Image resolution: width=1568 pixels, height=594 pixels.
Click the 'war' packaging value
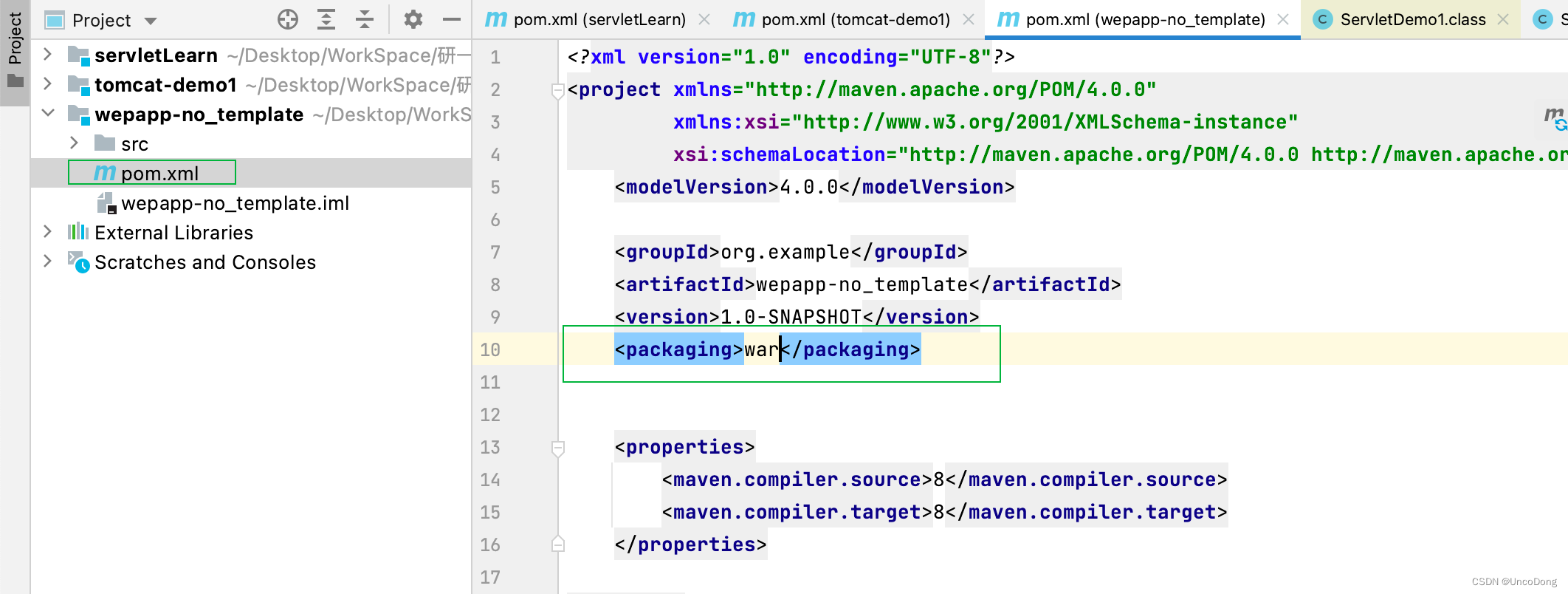pyautogui.click(x=762, y=349)
